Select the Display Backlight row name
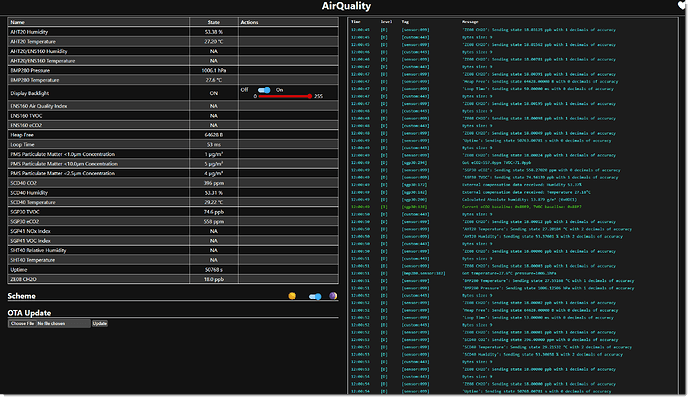Viewport: 690px width, 398px height. [x=29, y=93]
